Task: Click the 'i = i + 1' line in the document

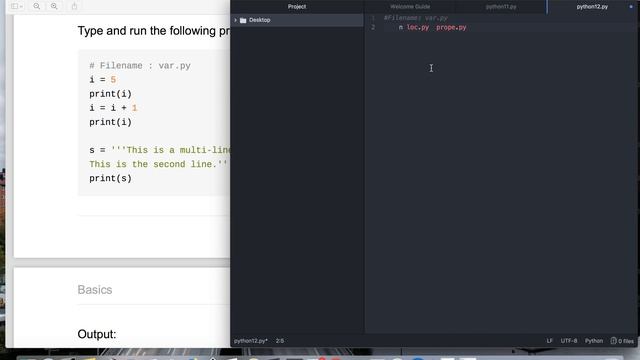Action: [113, 108]
